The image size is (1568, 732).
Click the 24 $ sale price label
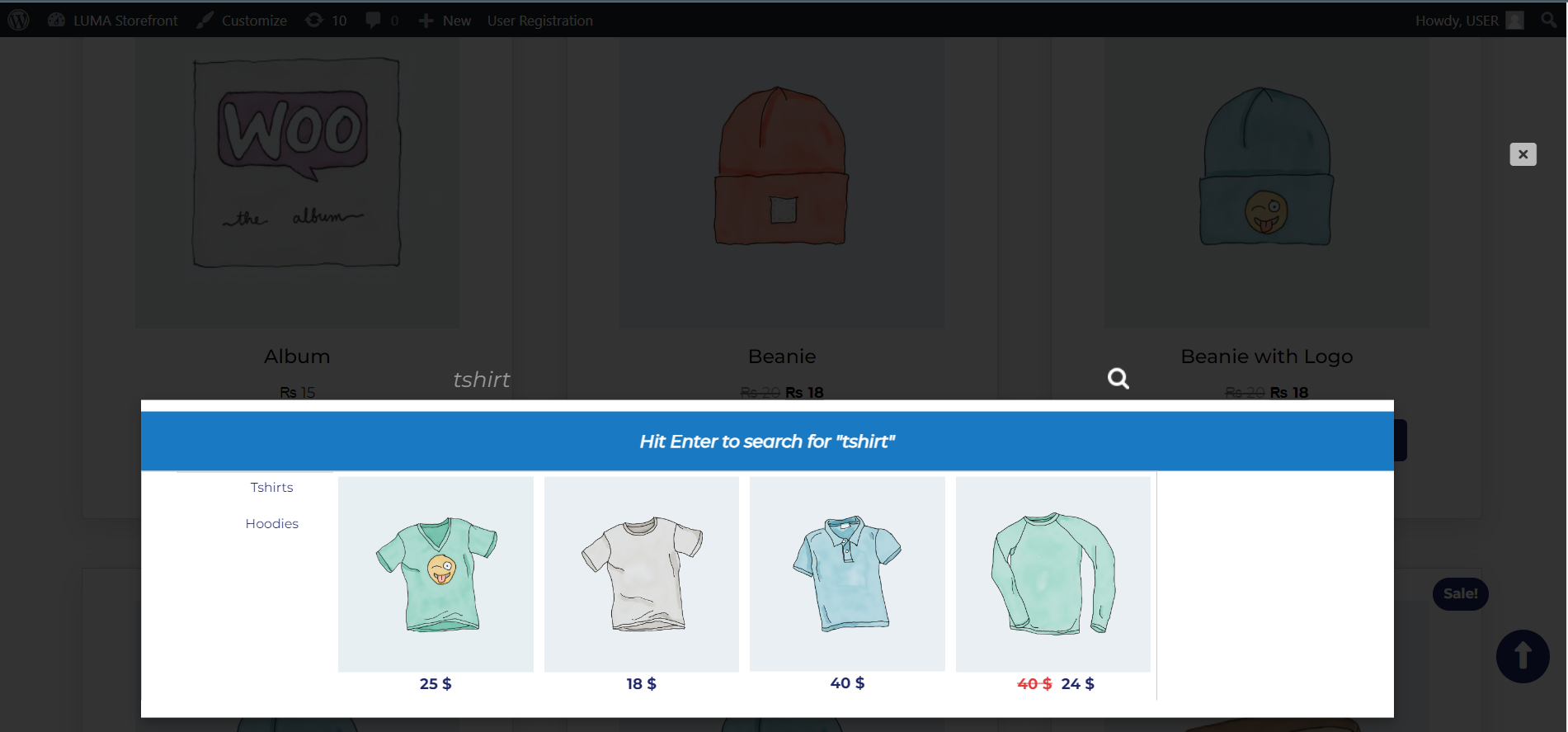1078,684
